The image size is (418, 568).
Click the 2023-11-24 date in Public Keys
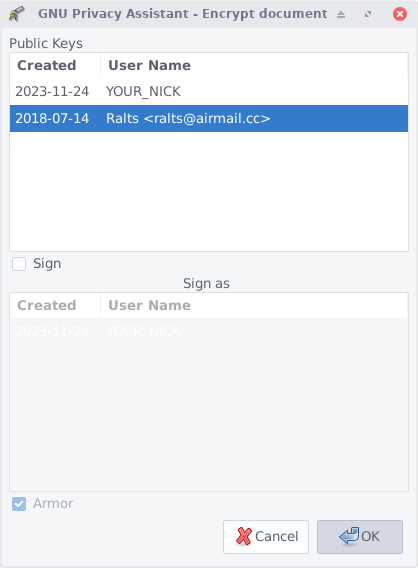[52, 92]
